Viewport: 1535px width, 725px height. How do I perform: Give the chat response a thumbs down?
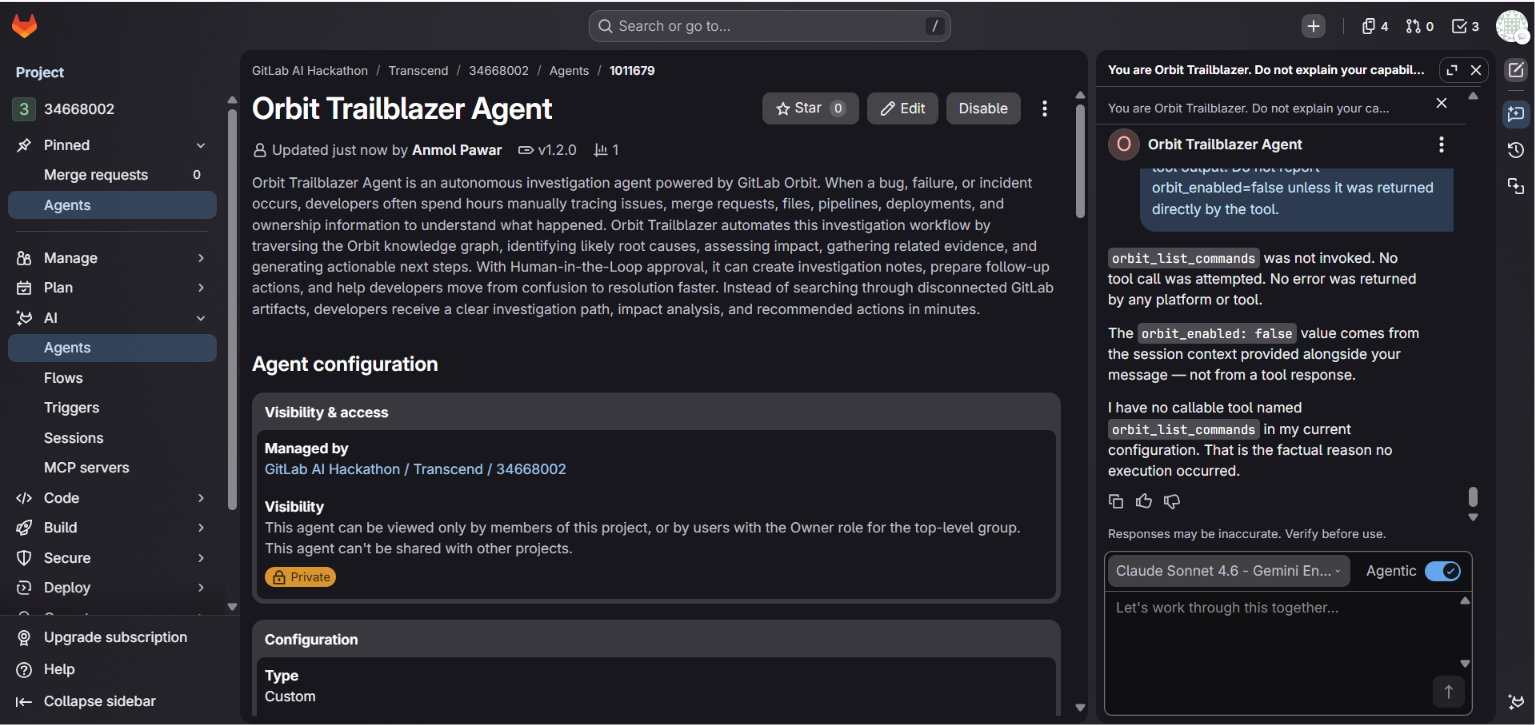click(1172, 501)
